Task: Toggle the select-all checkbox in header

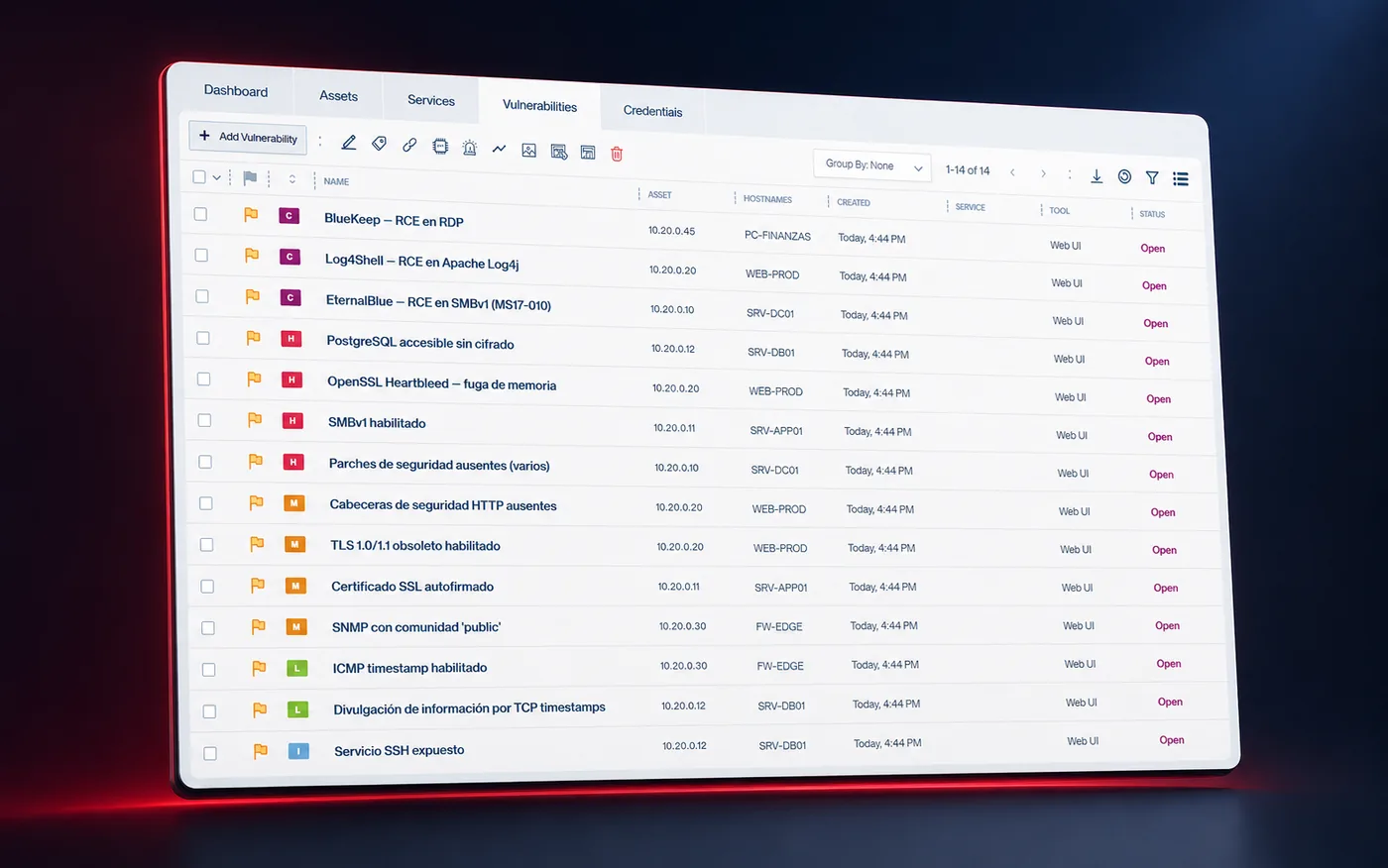Action: [199, 176]
